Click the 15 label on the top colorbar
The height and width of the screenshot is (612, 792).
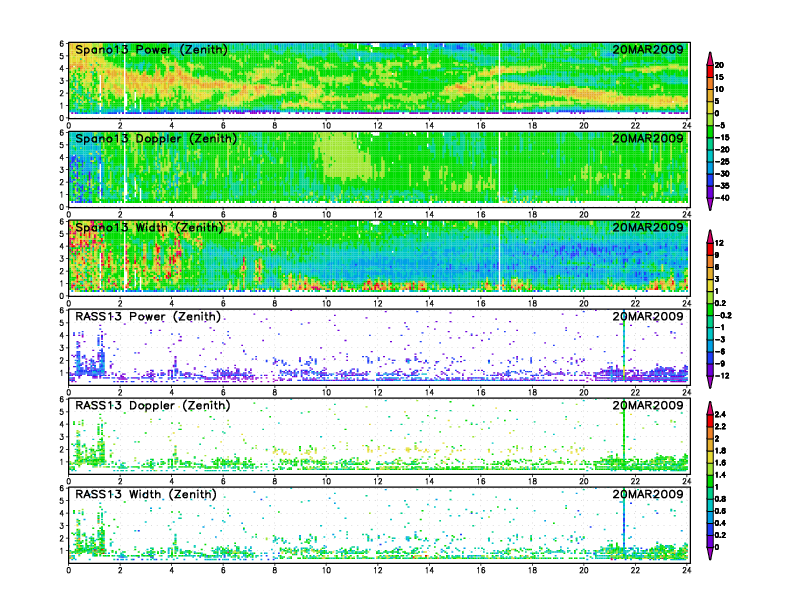click(x=719, y=77)
